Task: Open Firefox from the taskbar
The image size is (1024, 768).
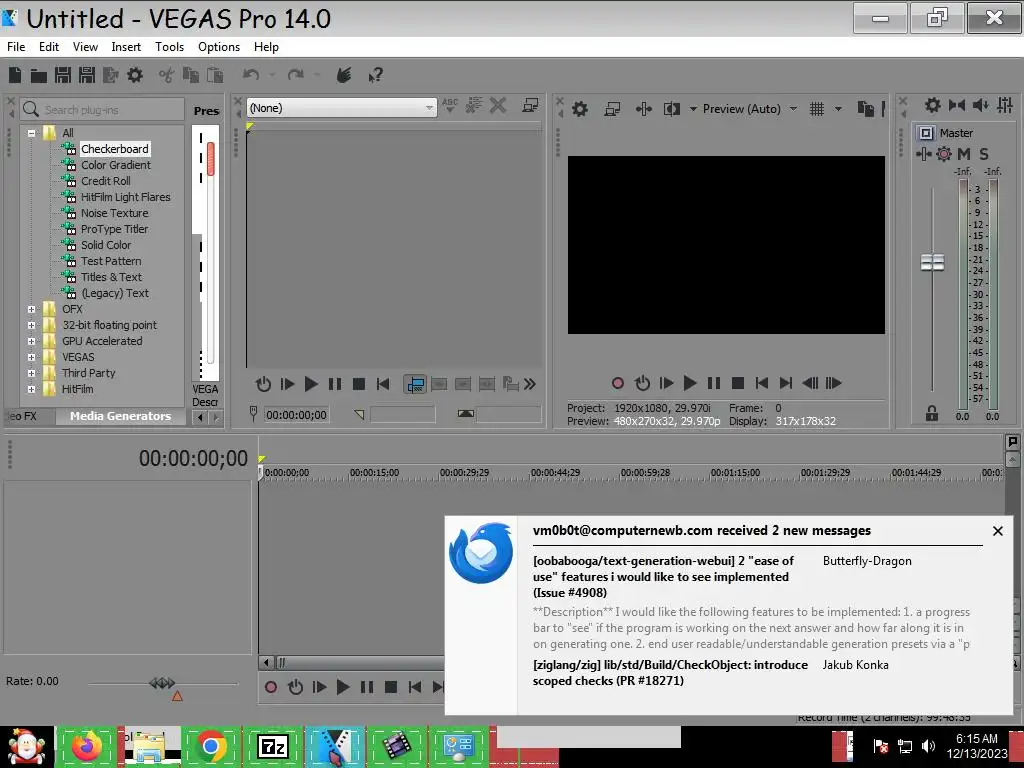Action: pyautogui.click(x=87, y=746)
